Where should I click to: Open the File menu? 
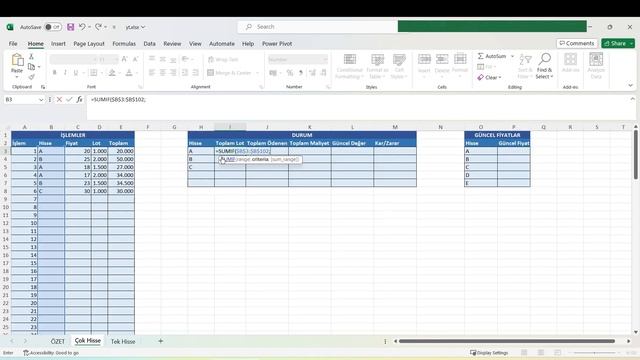click(x=13, y=44)
